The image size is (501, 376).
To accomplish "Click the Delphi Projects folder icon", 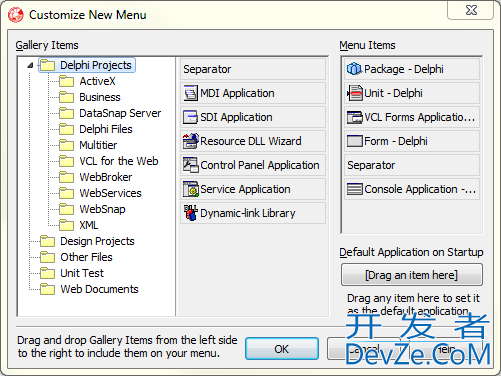I will [47, 65].
